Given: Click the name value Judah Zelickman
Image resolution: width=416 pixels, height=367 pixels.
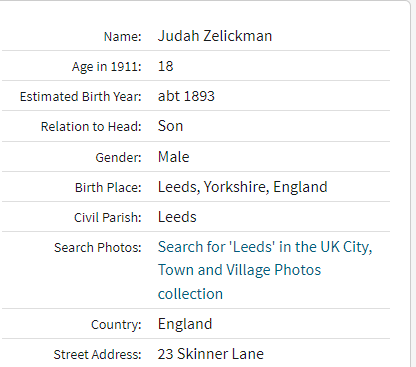Looking at the screenshot, I should (x=215, y=36).
